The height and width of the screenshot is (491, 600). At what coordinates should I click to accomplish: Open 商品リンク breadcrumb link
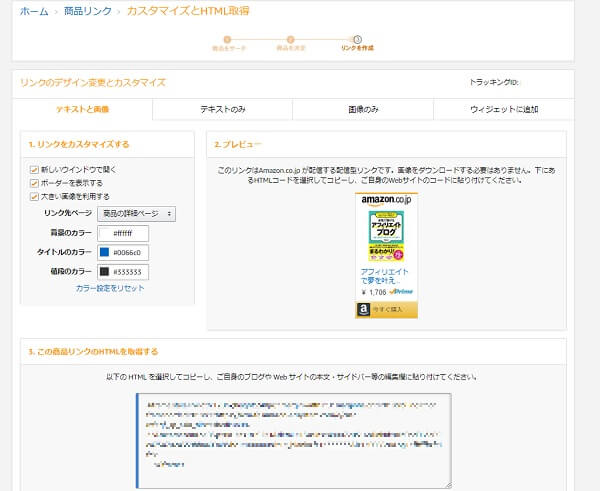88,11
